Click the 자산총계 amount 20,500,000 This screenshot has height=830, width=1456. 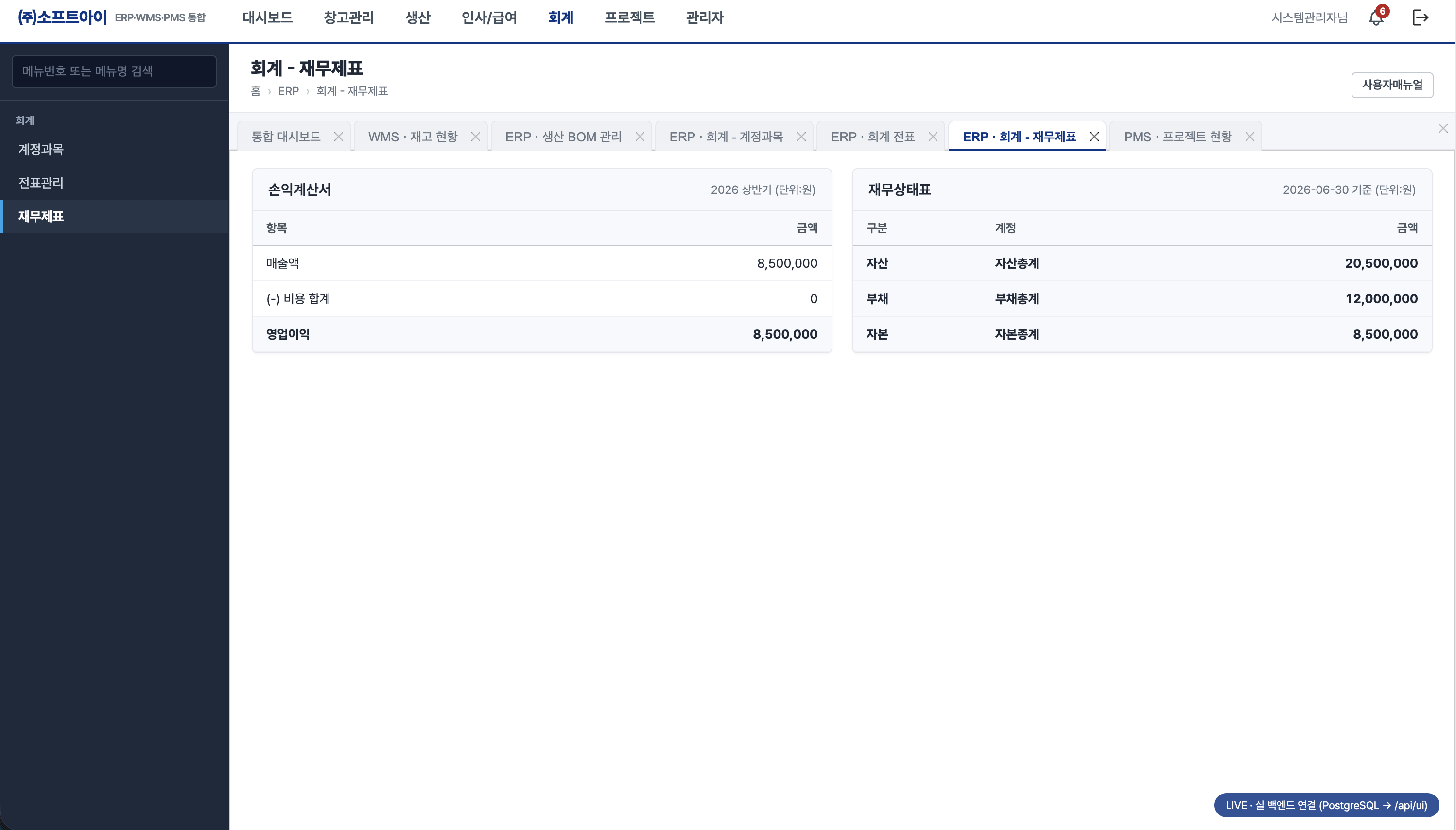[1381, 263]
